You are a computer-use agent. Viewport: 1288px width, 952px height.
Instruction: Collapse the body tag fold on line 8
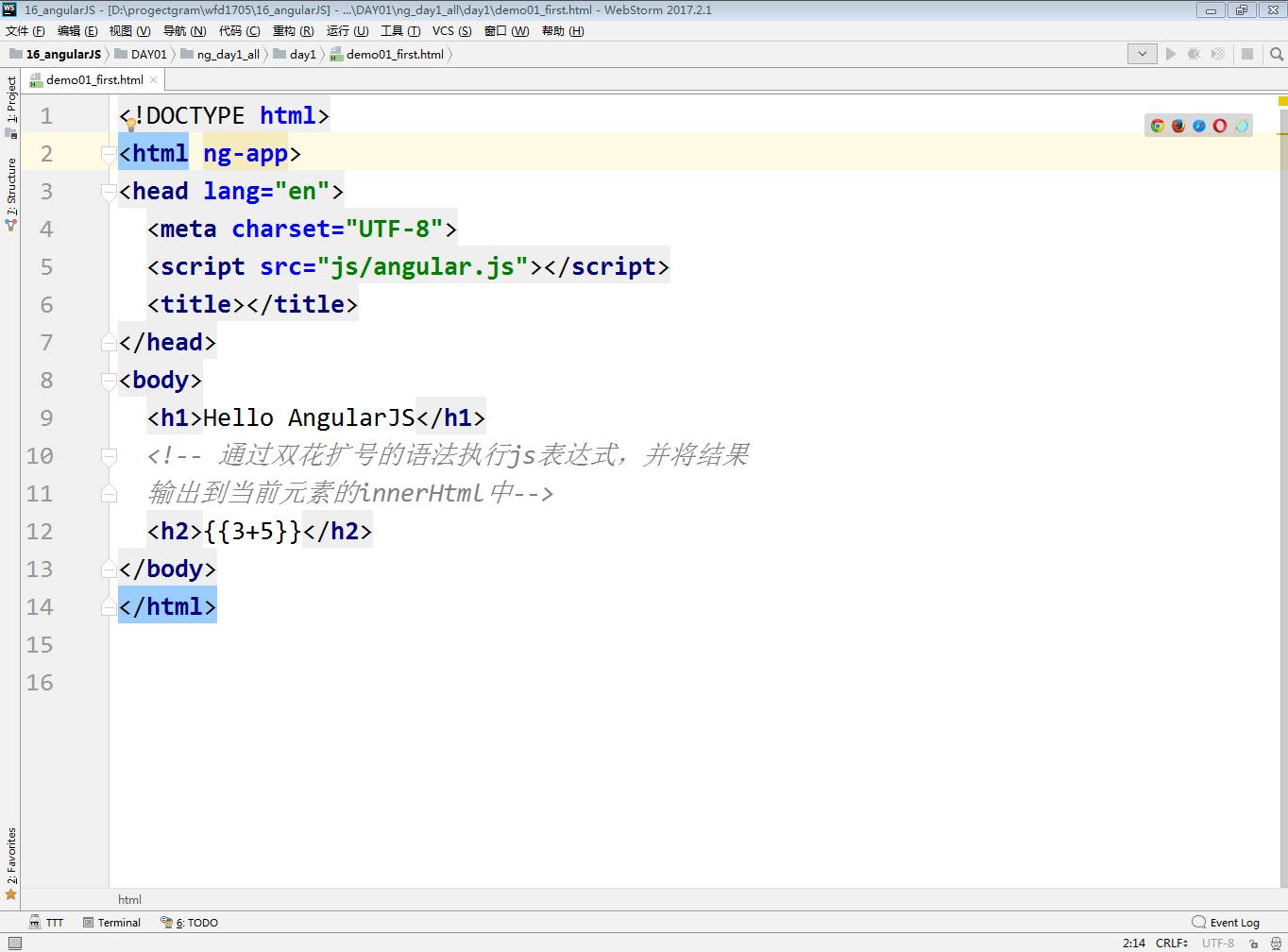[x=109, y=381]
